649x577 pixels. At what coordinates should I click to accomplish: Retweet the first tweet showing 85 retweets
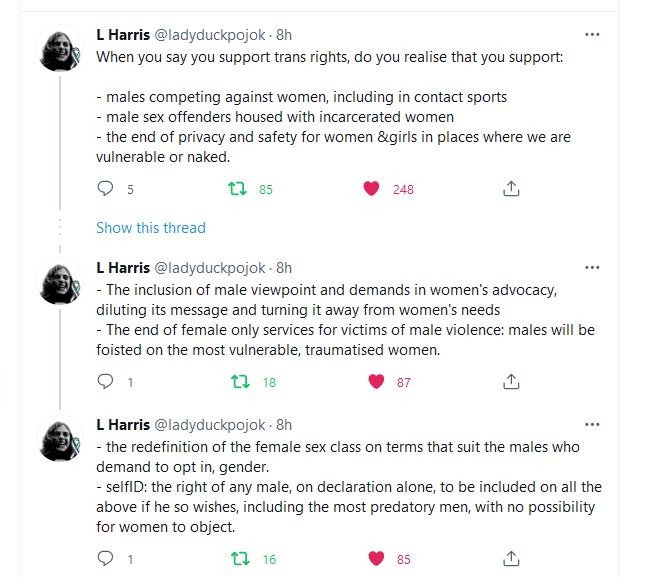point(240,188)
